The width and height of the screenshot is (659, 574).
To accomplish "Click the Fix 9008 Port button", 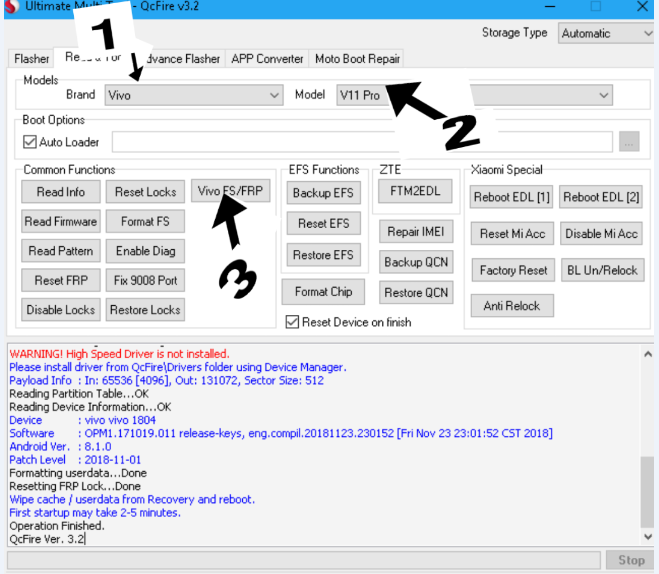I will click(x=145, y=280).
